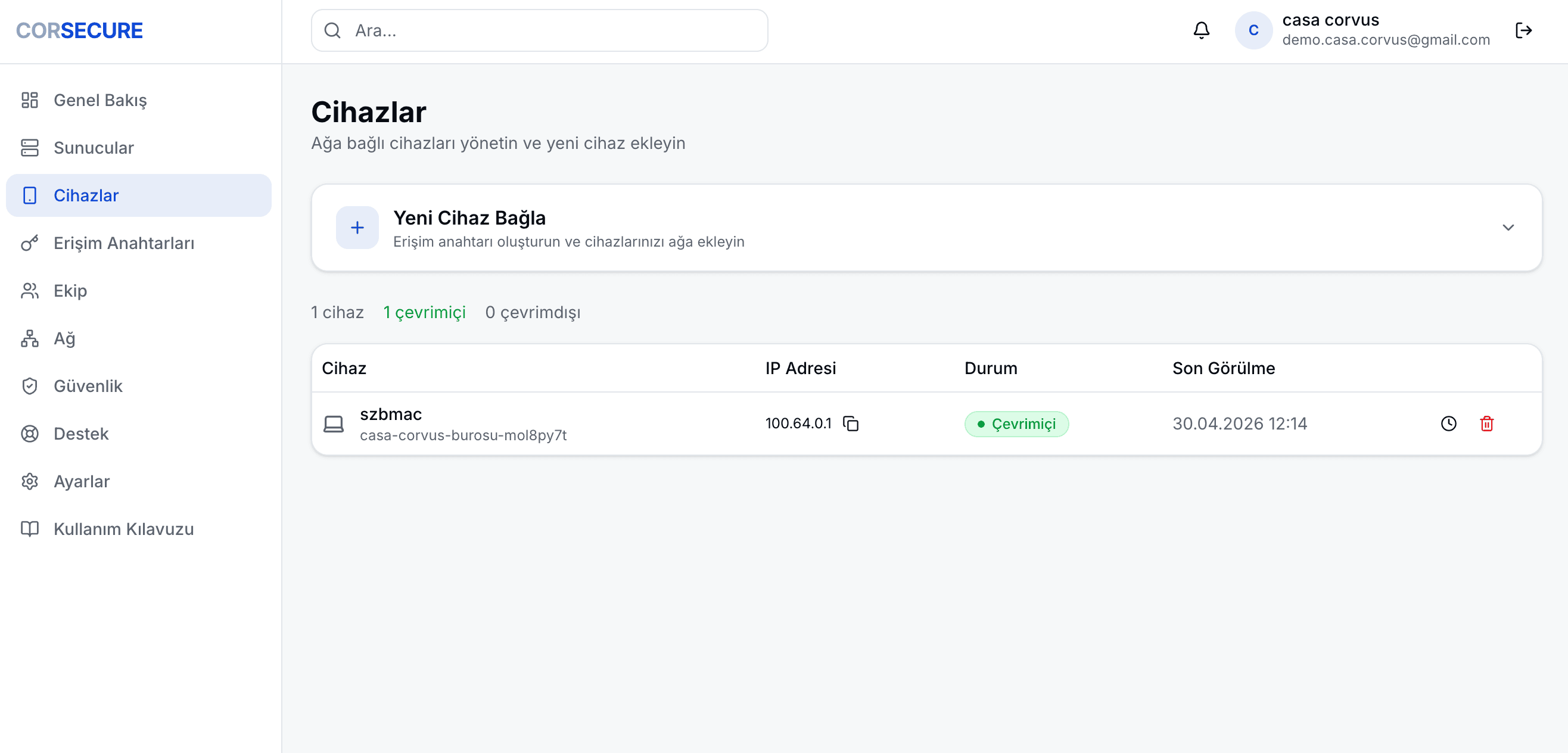
Task: Click the CORSECURE logo
Action: click(x=79, y=30)
